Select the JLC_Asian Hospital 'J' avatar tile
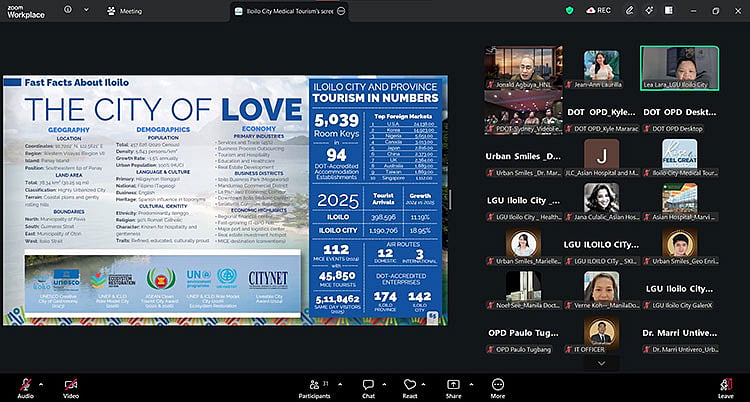The image size is (750, 402). click(601, 157)
